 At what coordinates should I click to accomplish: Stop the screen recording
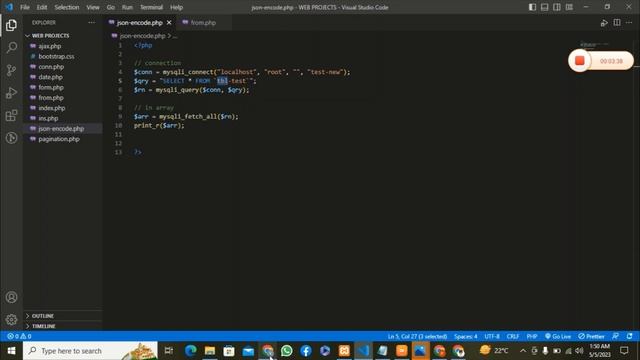tap(580, 61)
